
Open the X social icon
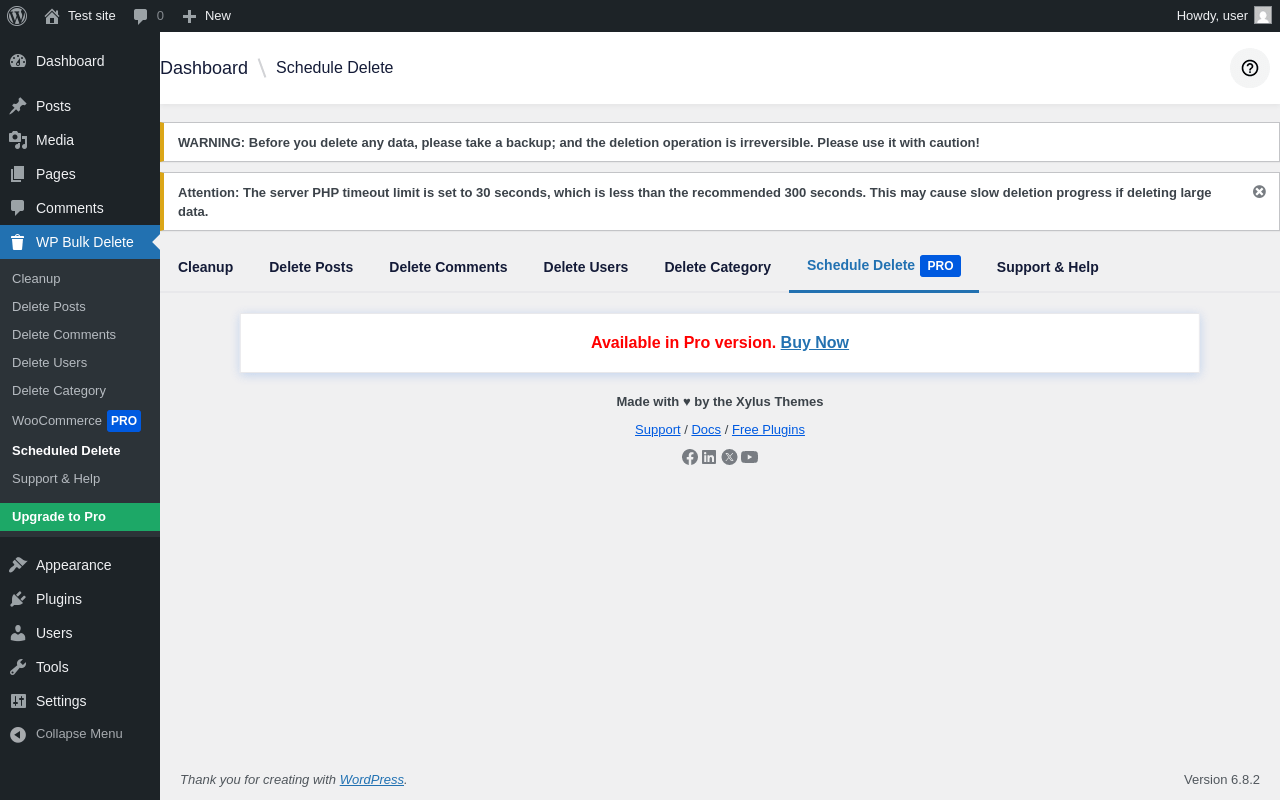tap(729, 457)
